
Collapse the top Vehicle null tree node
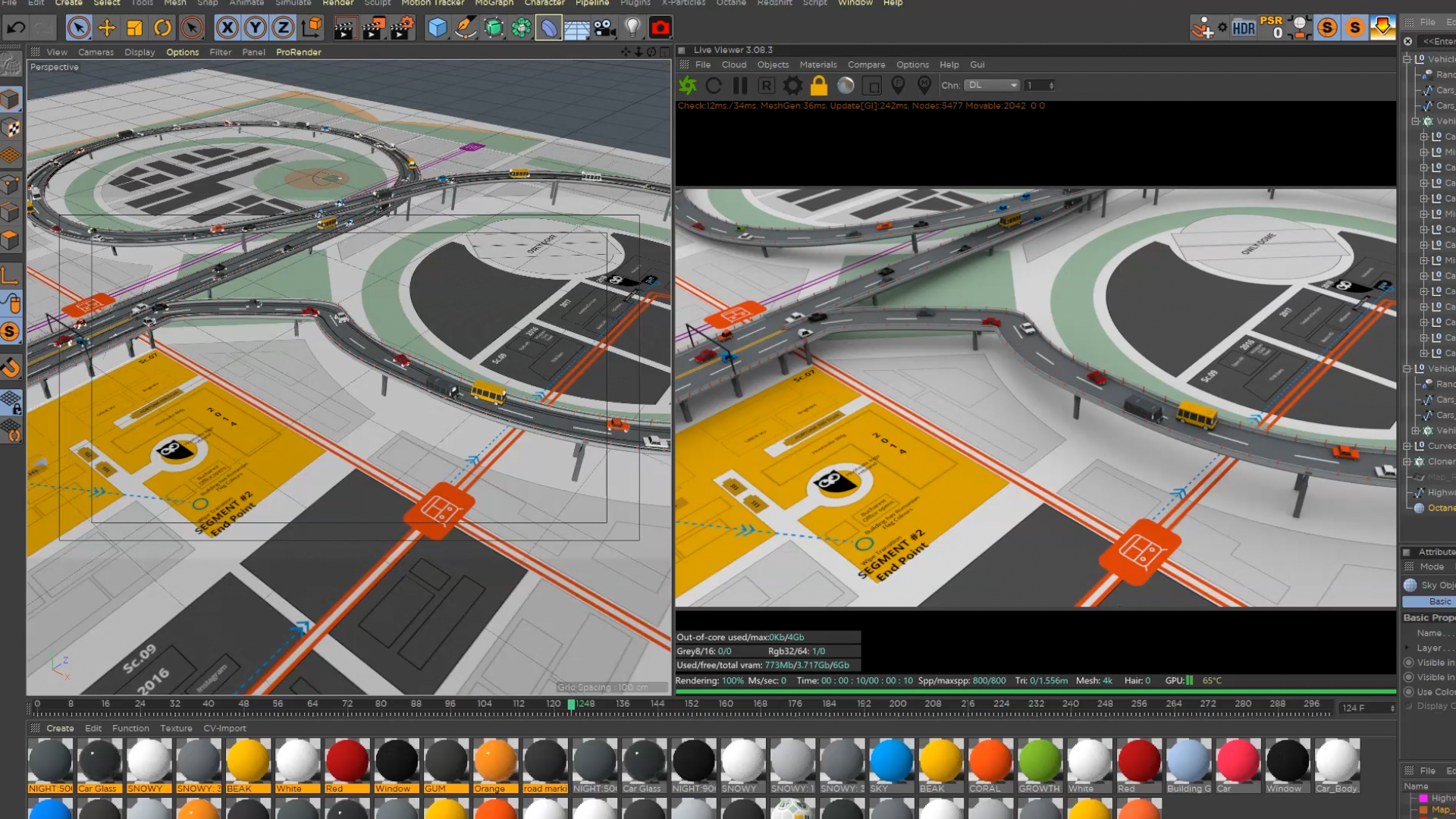coord(1407,59)
